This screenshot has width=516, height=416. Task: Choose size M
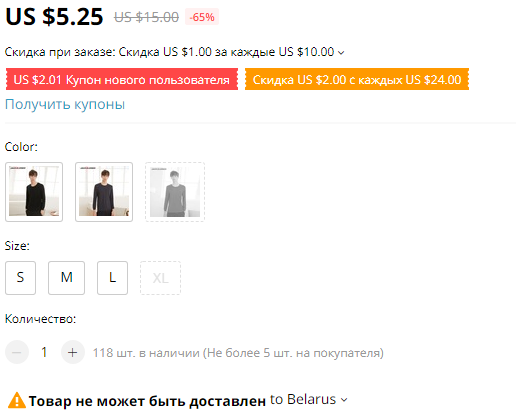tap(66, 278)
